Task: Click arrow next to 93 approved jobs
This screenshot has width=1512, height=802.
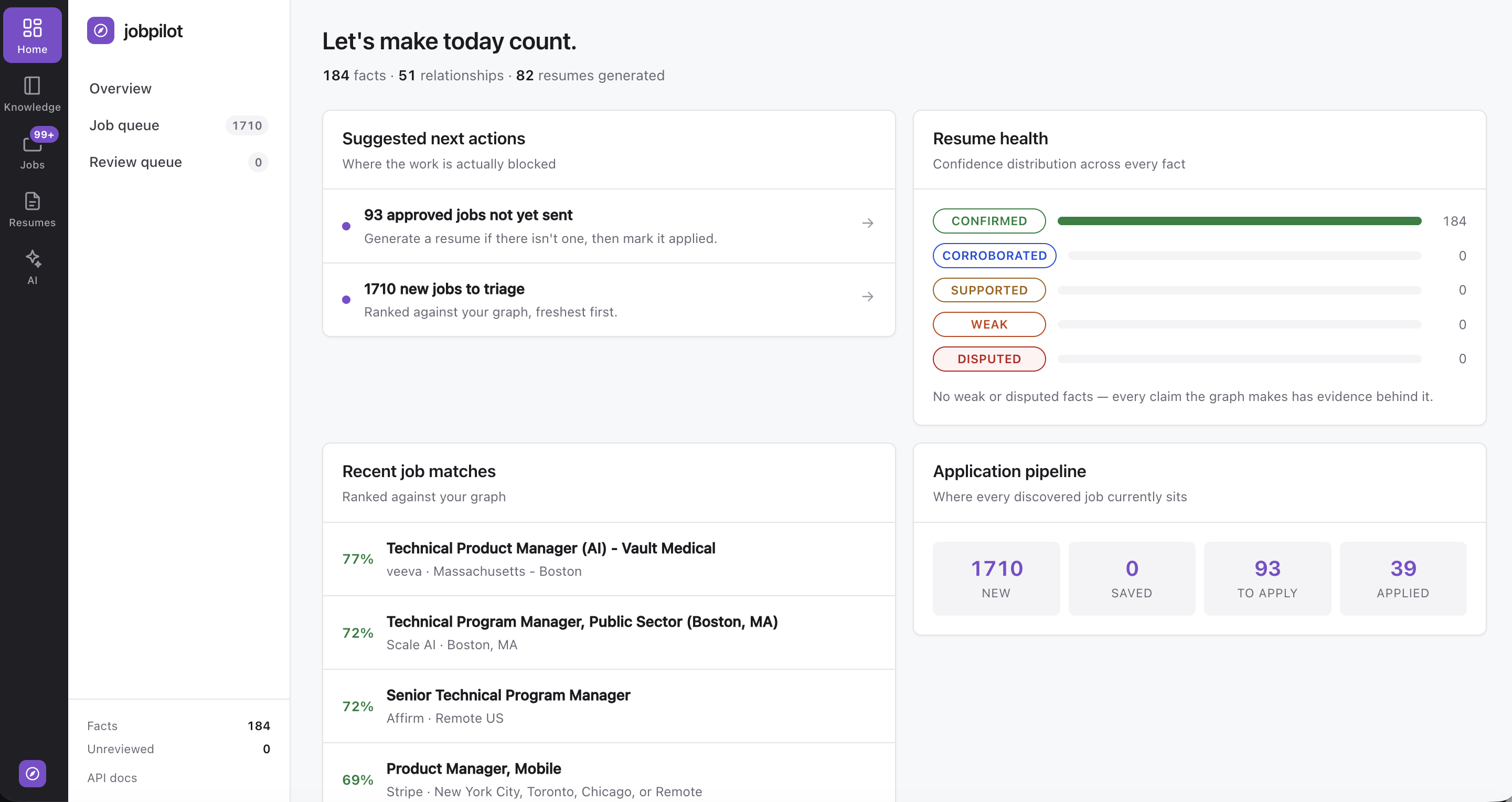Action: tap(868, 223)
